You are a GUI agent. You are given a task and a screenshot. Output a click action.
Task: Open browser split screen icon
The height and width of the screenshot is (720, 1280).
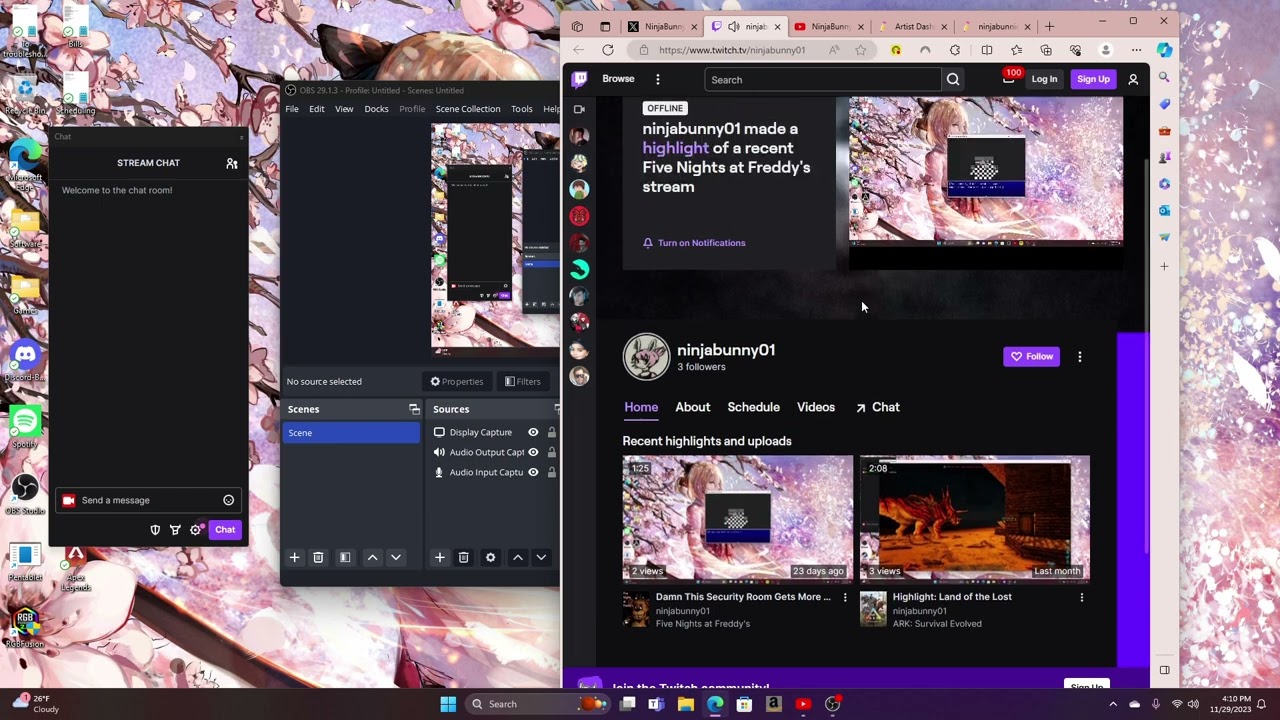click(987, 50)
